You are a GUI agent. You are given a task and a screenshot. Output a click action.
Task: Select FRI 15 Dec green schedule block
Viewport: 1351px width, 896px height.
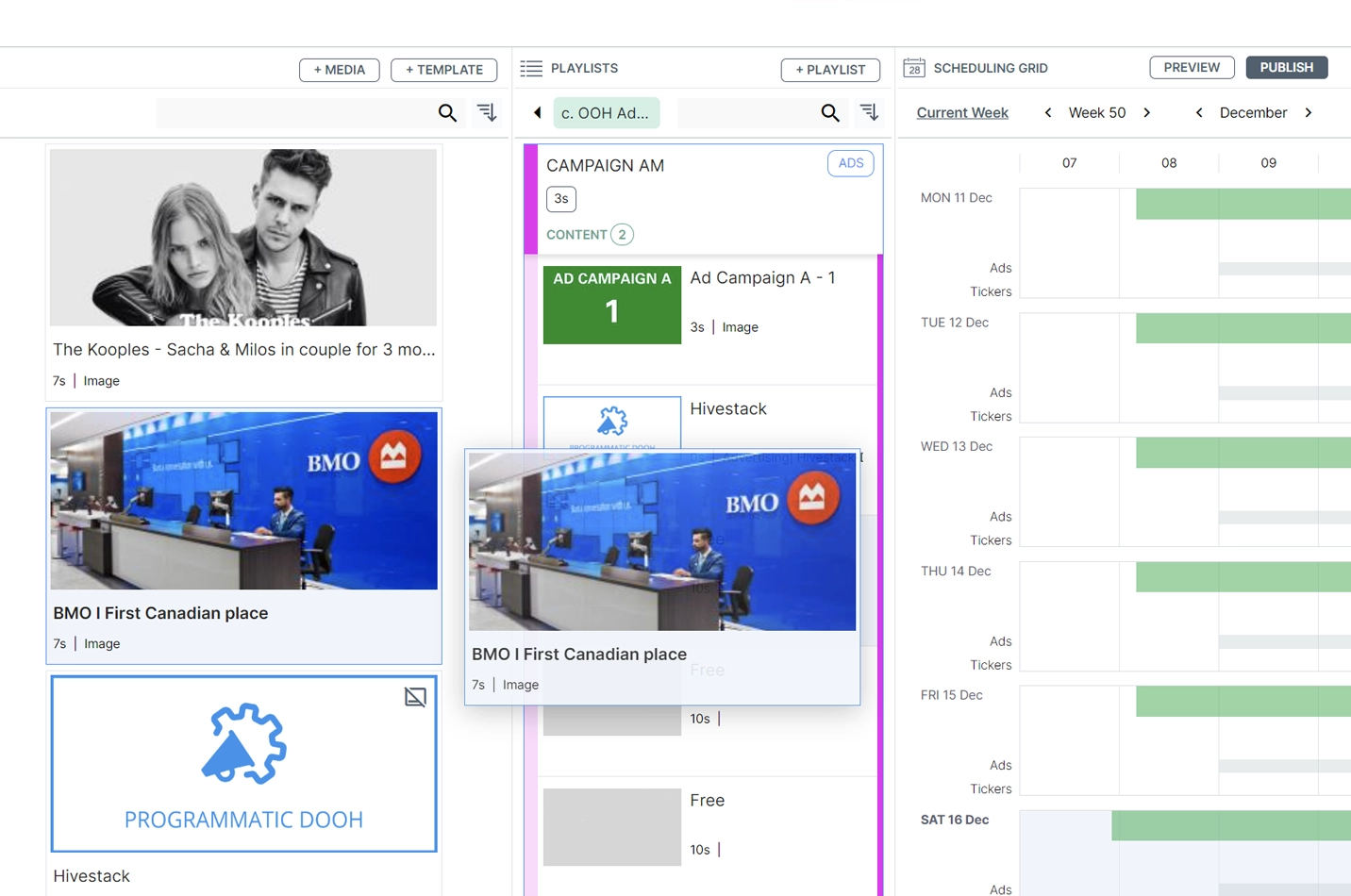(x=1243, y=702)
